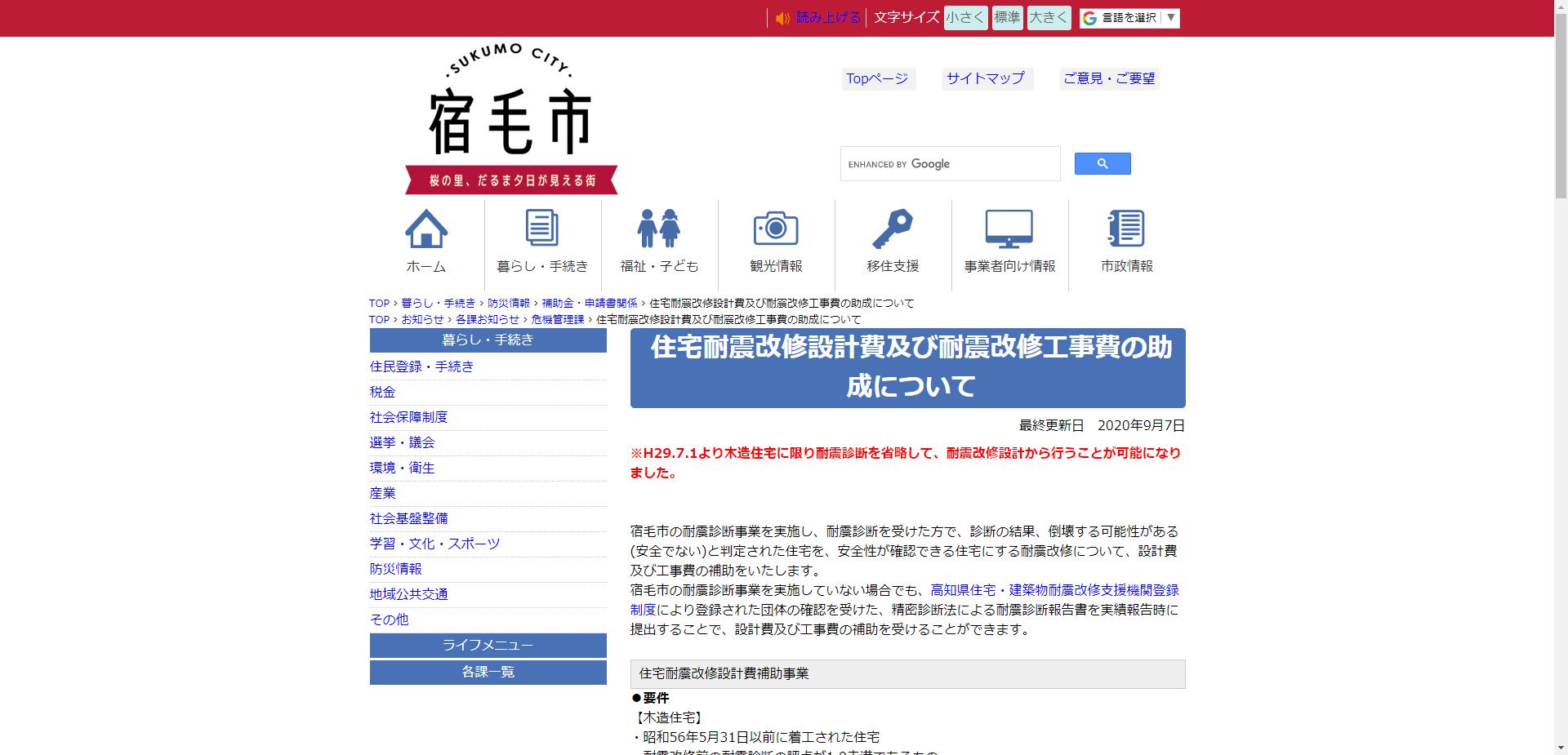Select the home icon in the navigation
This screenshot has width=1568, height=755.
coord(426,231)
